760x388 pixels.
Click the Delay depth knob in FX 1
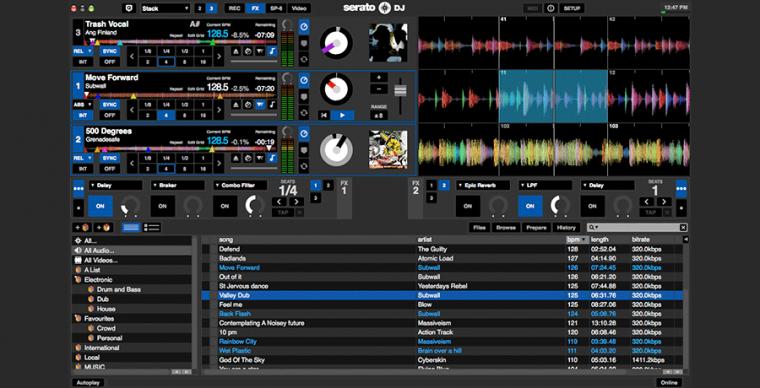(x=130, y=205)
